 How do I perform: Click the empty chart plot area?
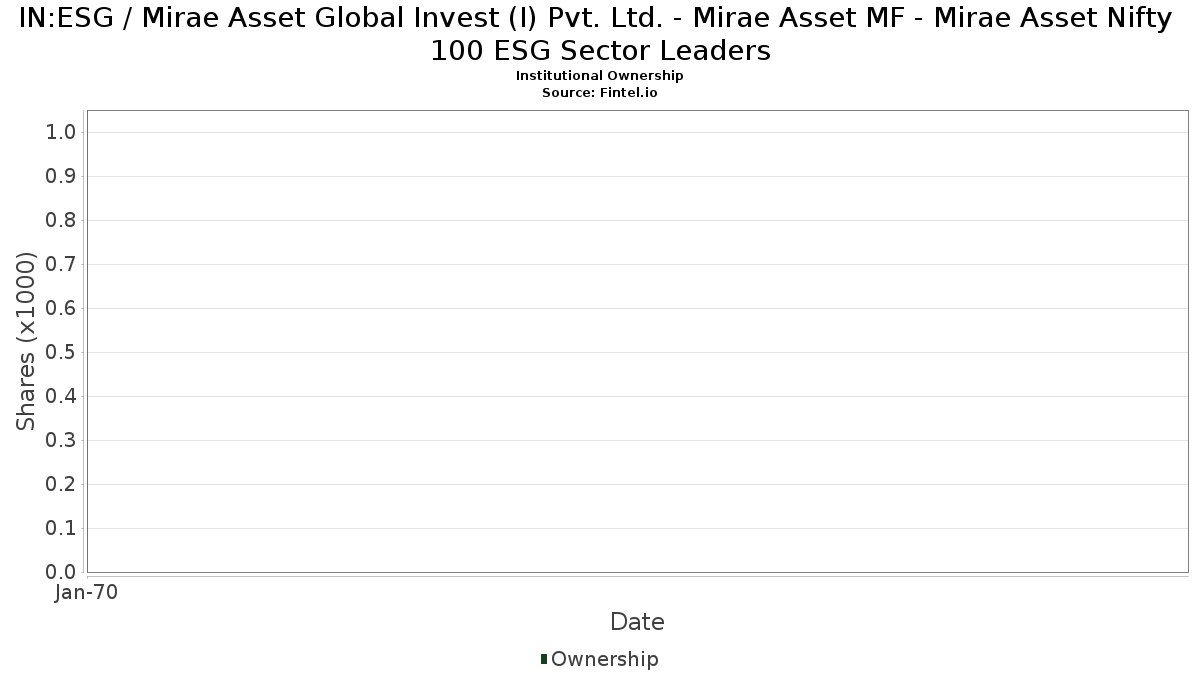637,341
